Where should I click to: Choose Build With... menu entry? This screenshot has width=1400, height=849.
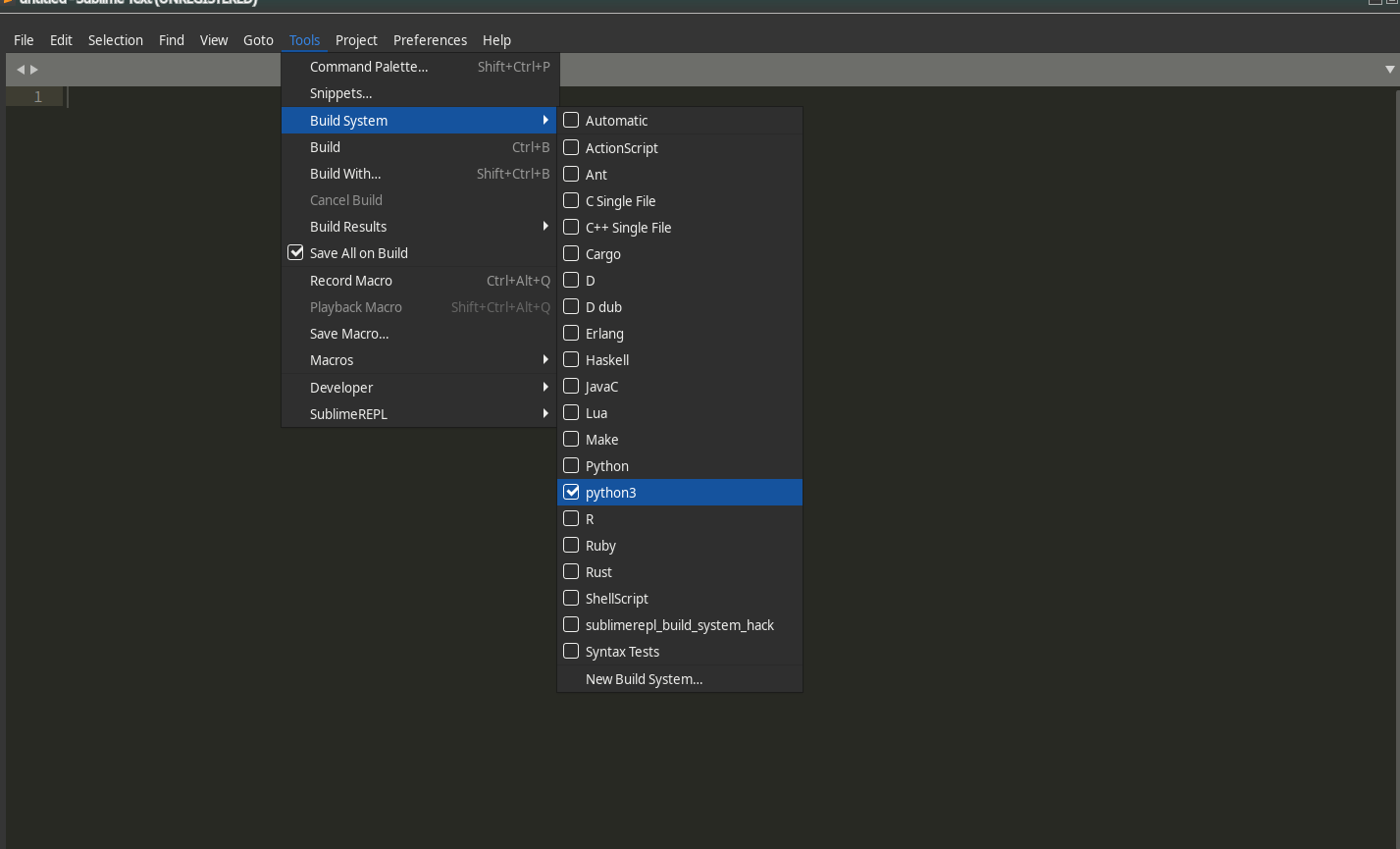pyautogui.click(x=420, y=173)
